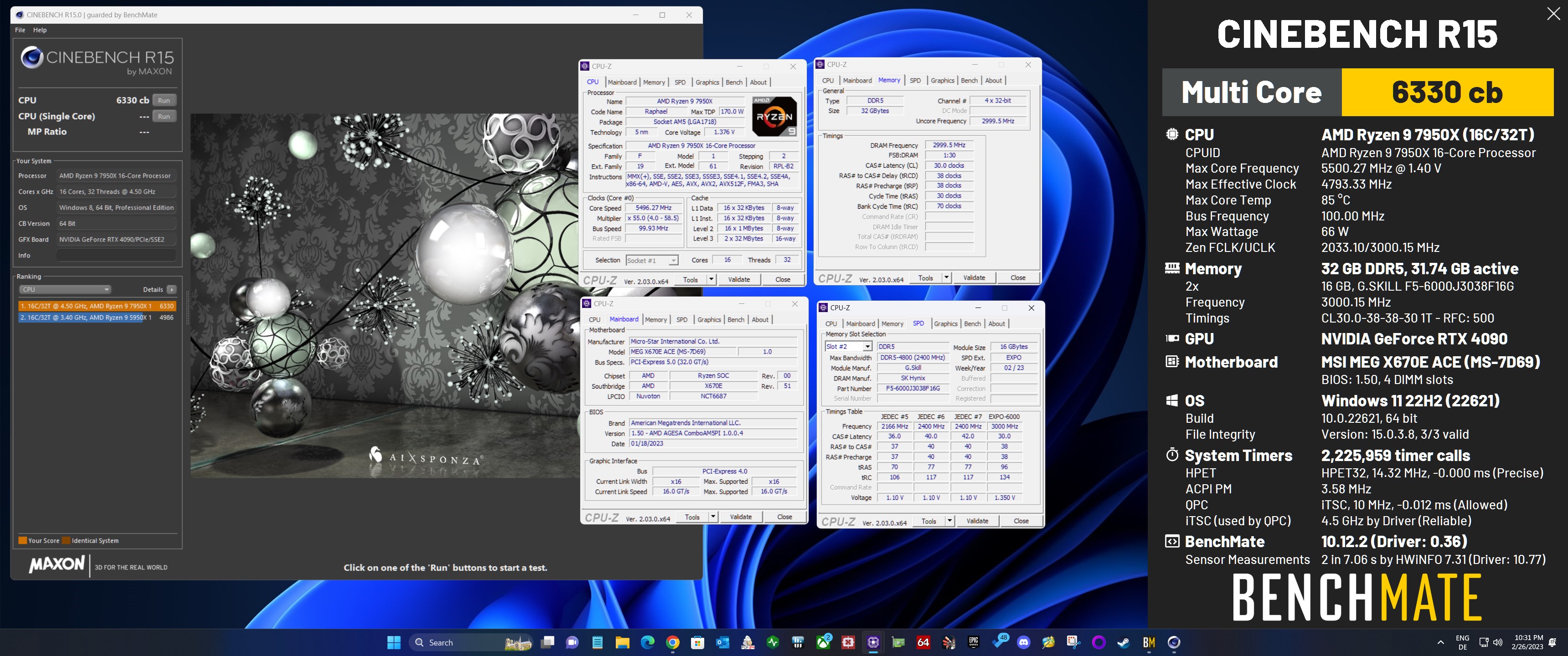Click the Processor value in Your System

(x=116, y=176)
